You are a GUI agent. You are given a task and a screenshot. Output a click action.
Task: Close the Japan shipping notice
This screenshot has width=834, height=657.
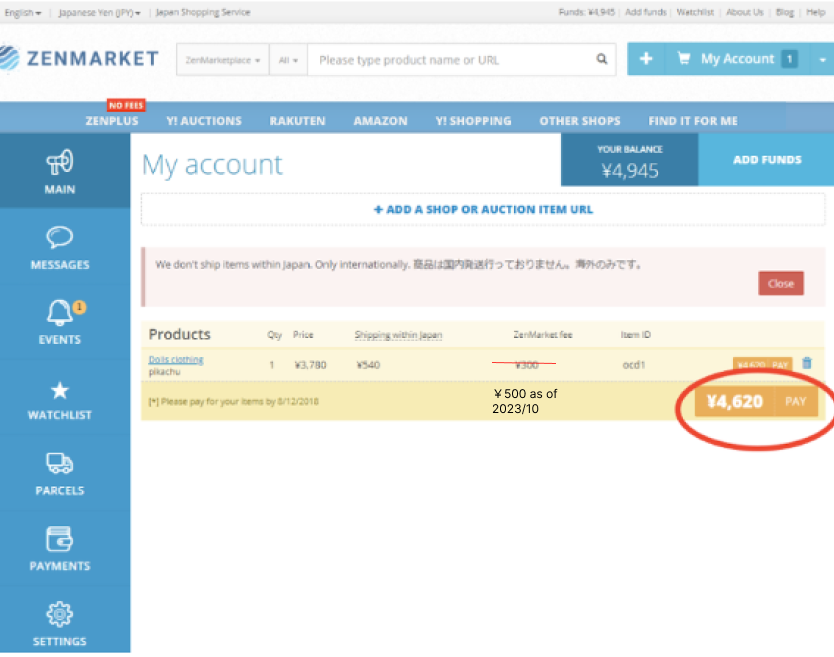click(x=780, y=284)
